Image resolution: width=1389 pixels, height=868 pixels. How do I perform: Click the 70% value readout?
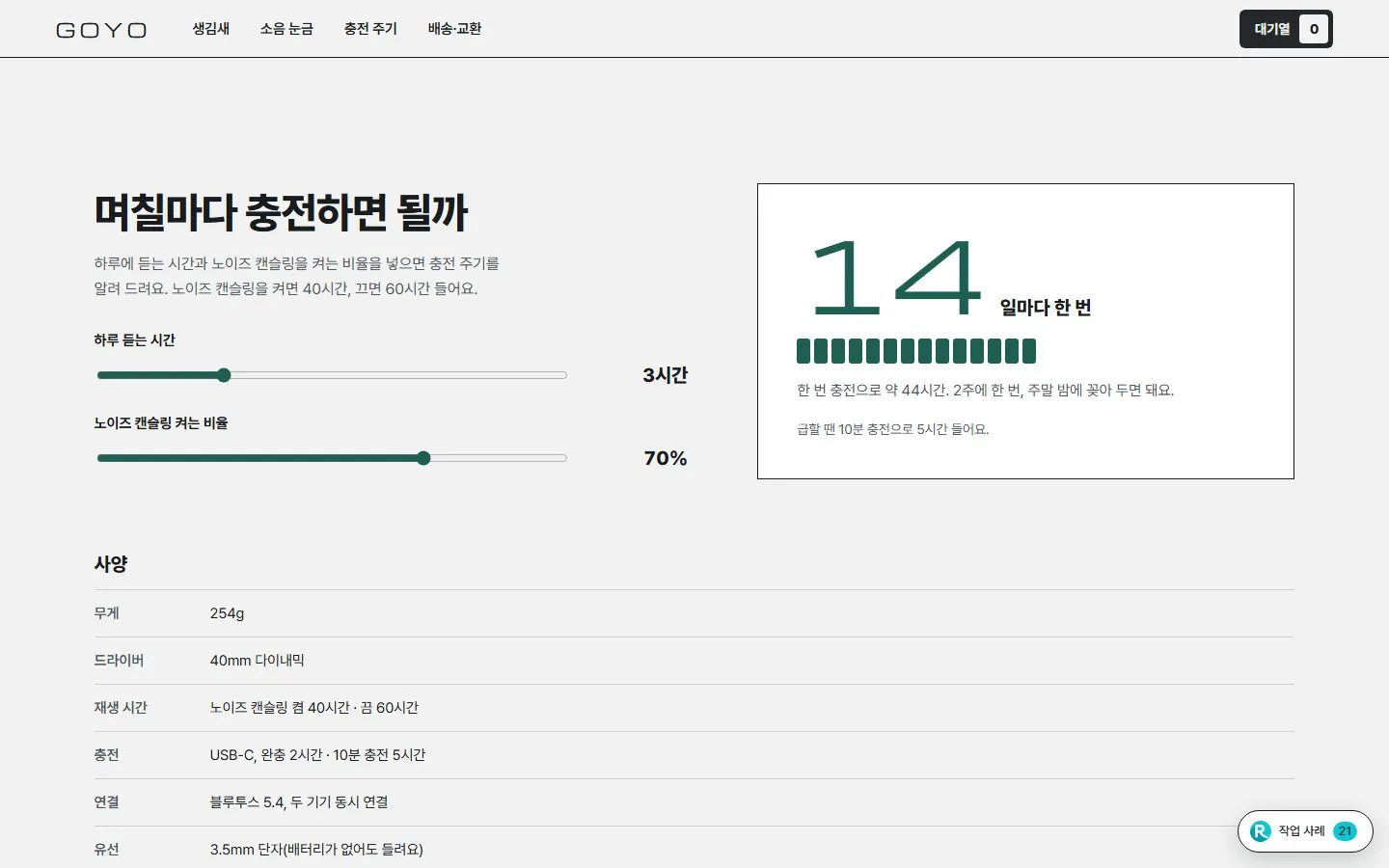pos(665,458)
